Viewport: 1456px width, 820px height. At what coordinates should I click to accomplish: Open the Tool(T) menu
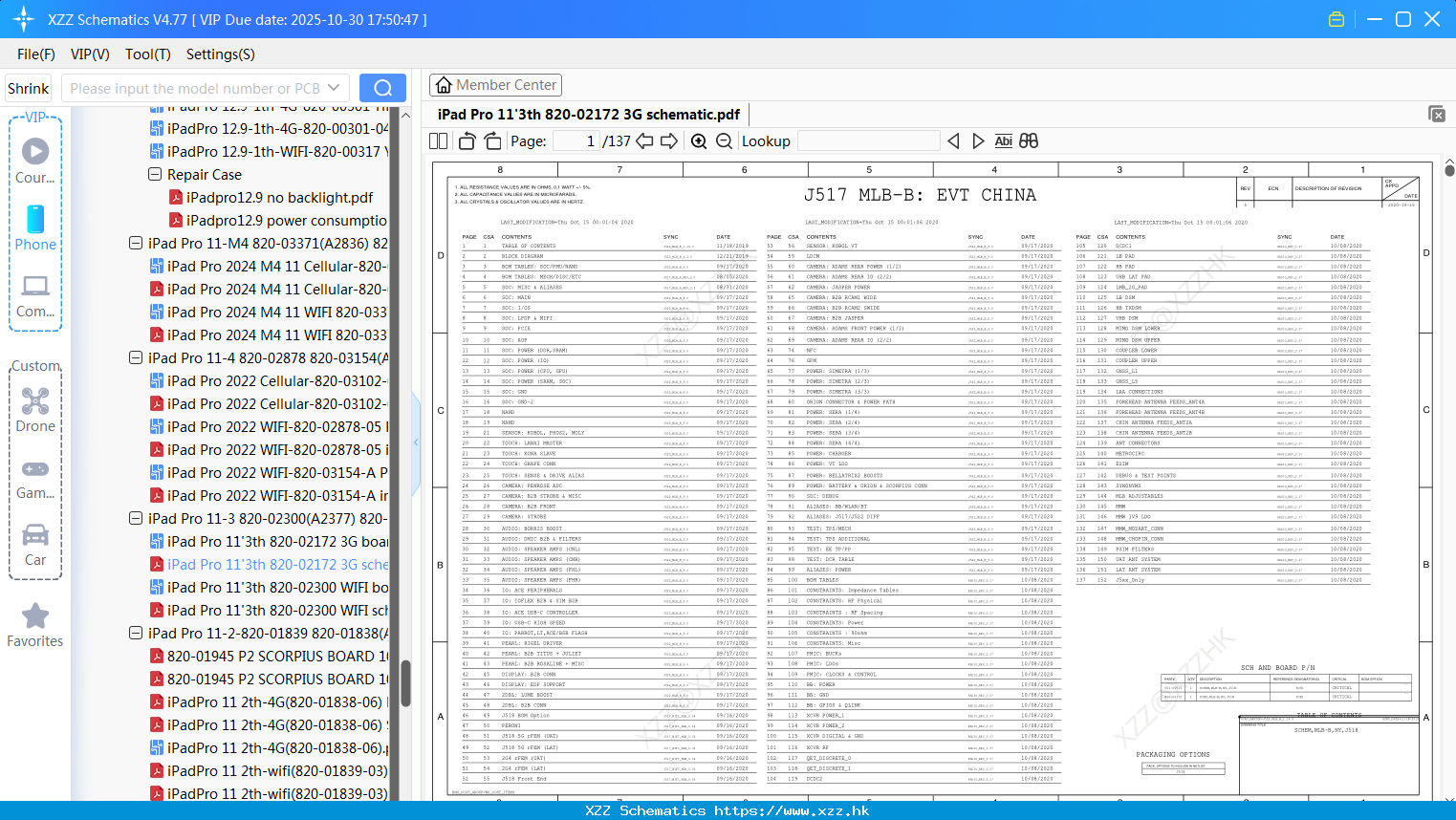tap(148, 54)
